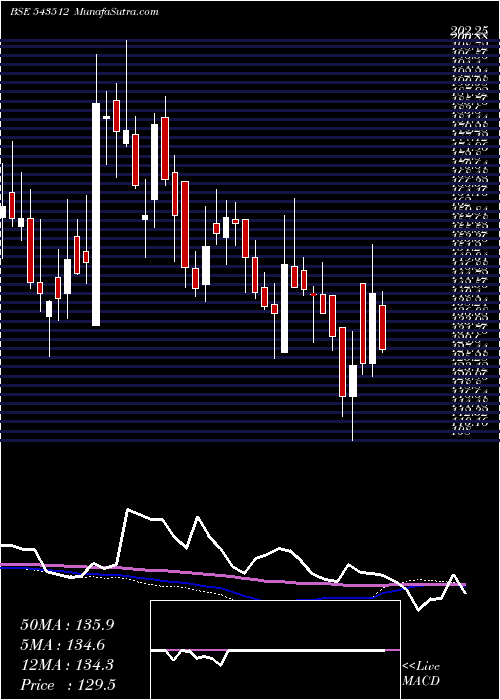The width and height of the screenshot is (500, 700).
Task: Click the '<<Live MACD' label
Action: (x=421, y=674)
